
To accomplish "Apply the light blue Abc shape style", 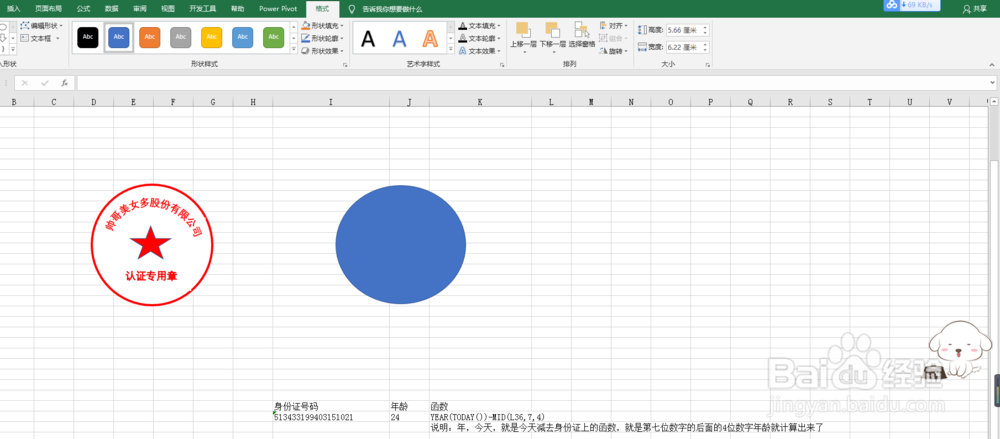I will [242, 38].
